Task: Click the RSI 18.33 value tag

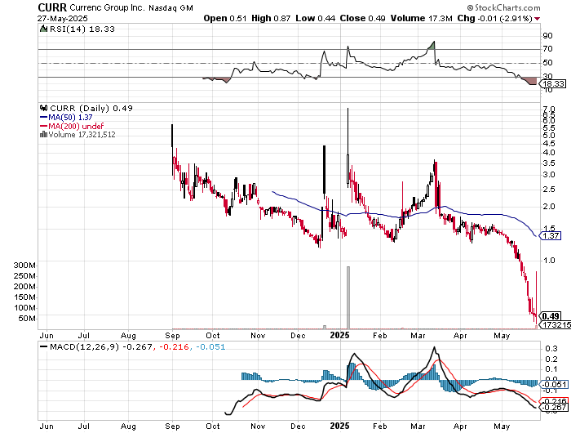Action: [552, 84]
